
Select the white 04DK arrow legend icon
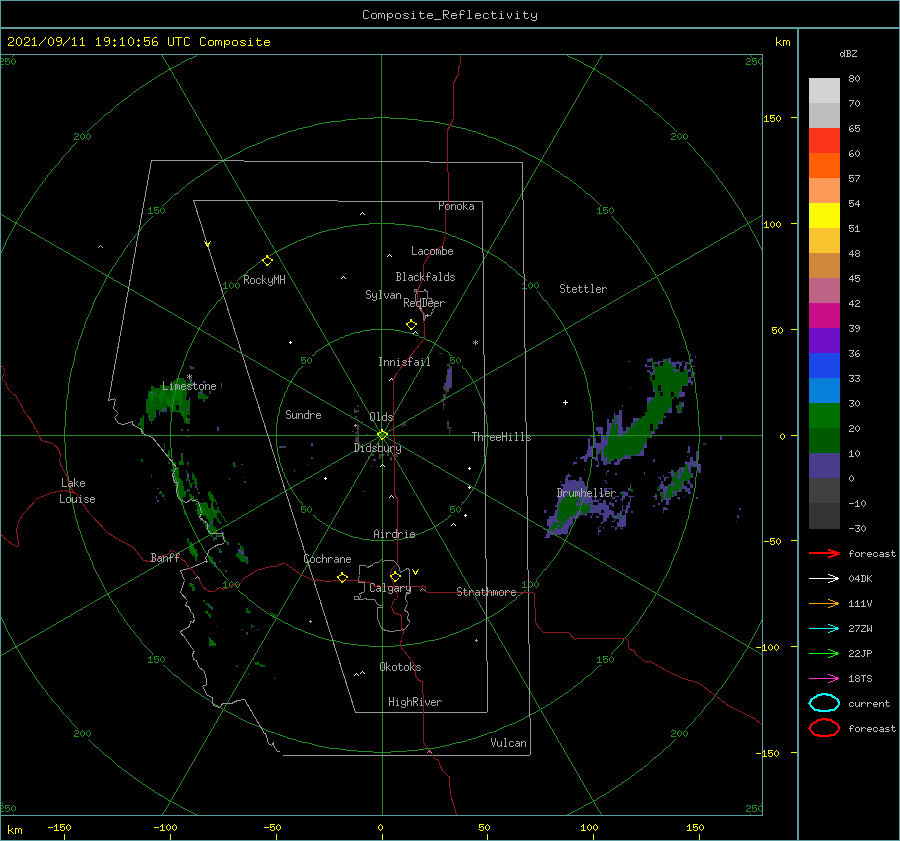point(824,578)
